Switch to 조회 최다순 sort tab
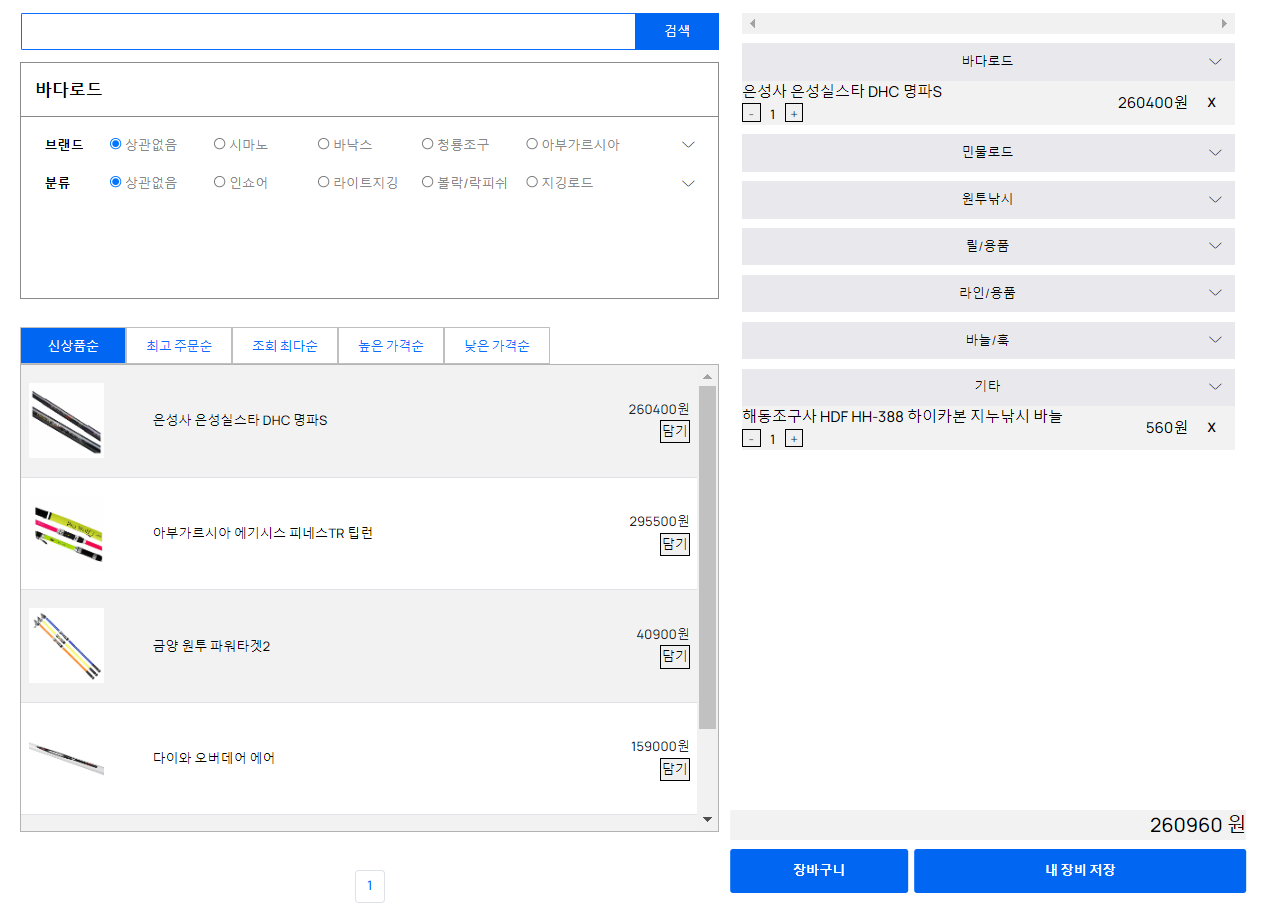 click(285, 346)
